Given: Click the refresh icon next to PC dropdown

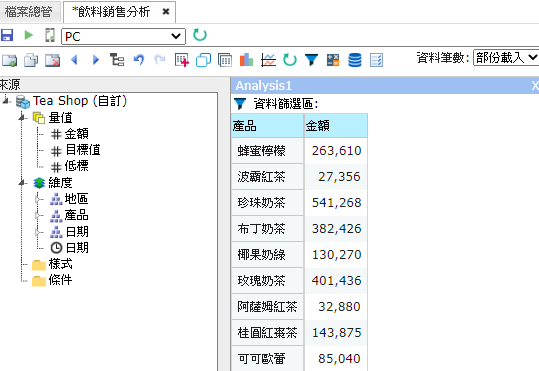Looking at the screenshot, I should click(200, 35).
